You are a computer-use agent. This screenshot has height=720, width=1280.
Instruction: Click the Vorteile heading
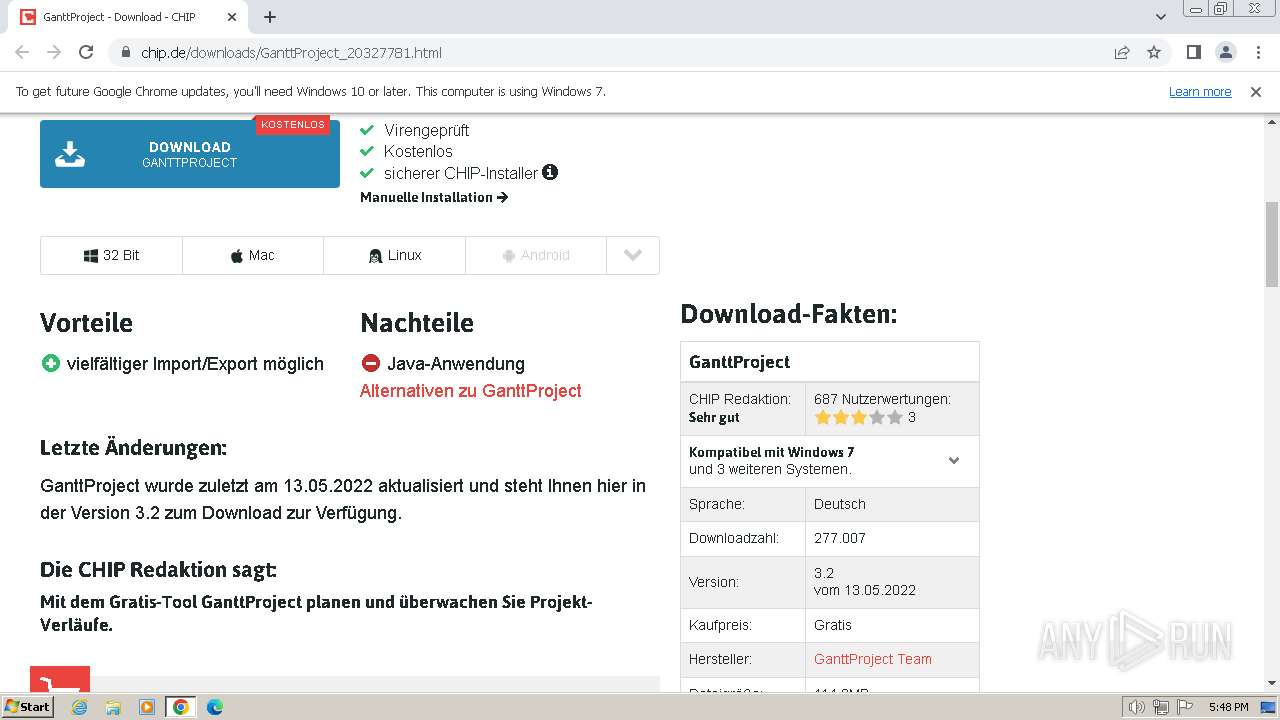click(x=86, y=323)
